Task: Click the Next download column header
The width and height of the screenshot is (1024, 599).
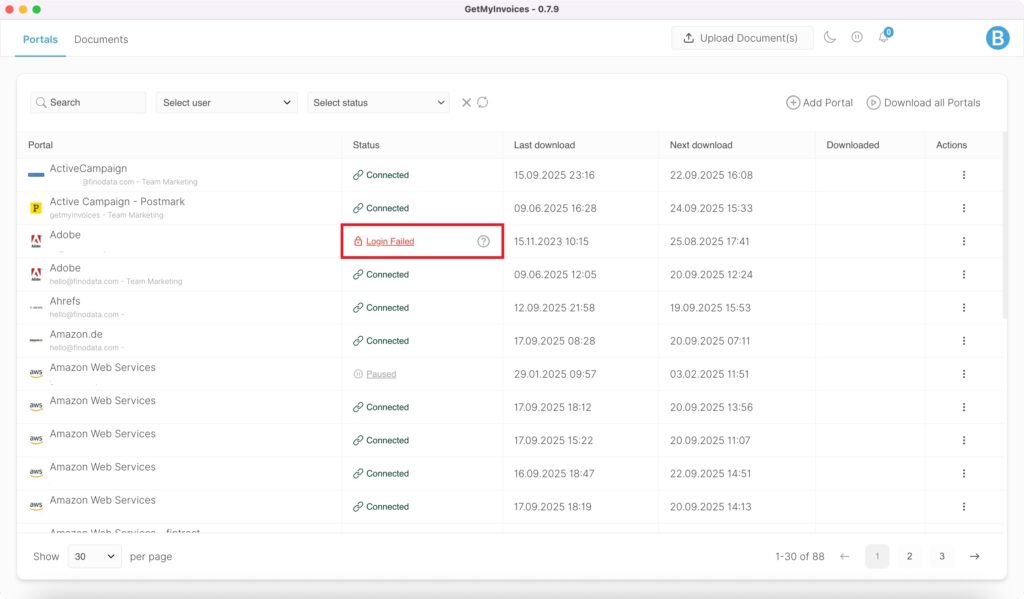Action: (x=701, y=145)
